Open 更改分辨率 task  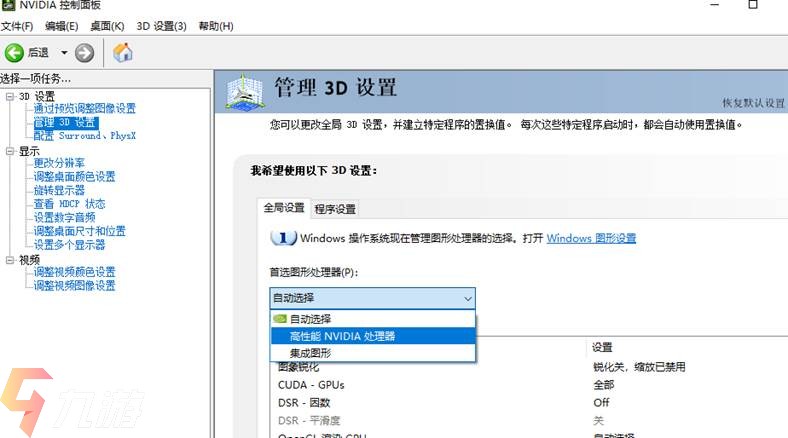[x=59, y=163]
